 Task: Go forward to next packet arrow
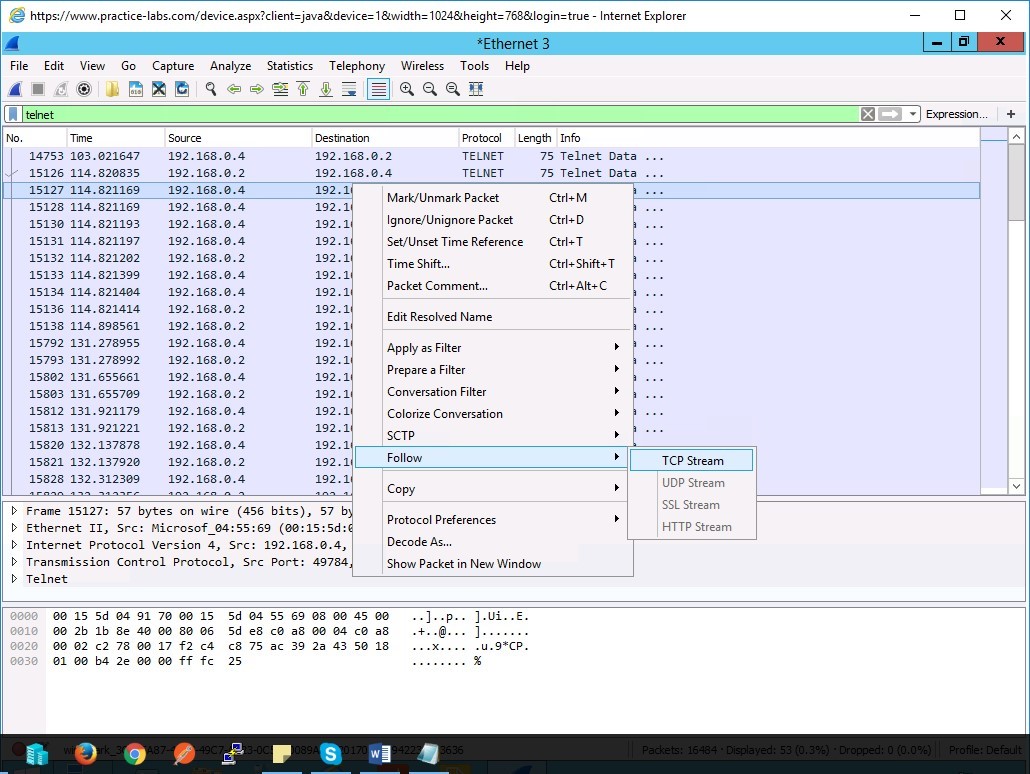(257, 89)
